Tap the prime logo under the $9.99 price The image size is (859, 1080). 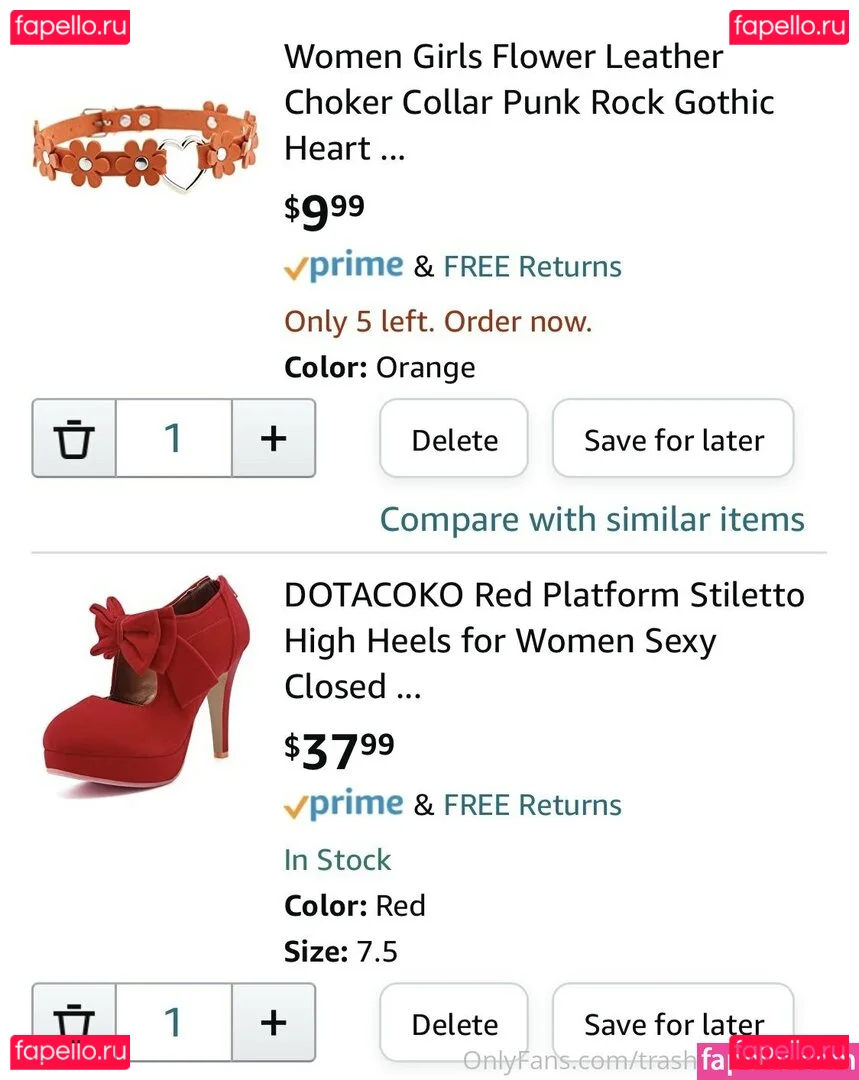(343, 266)
